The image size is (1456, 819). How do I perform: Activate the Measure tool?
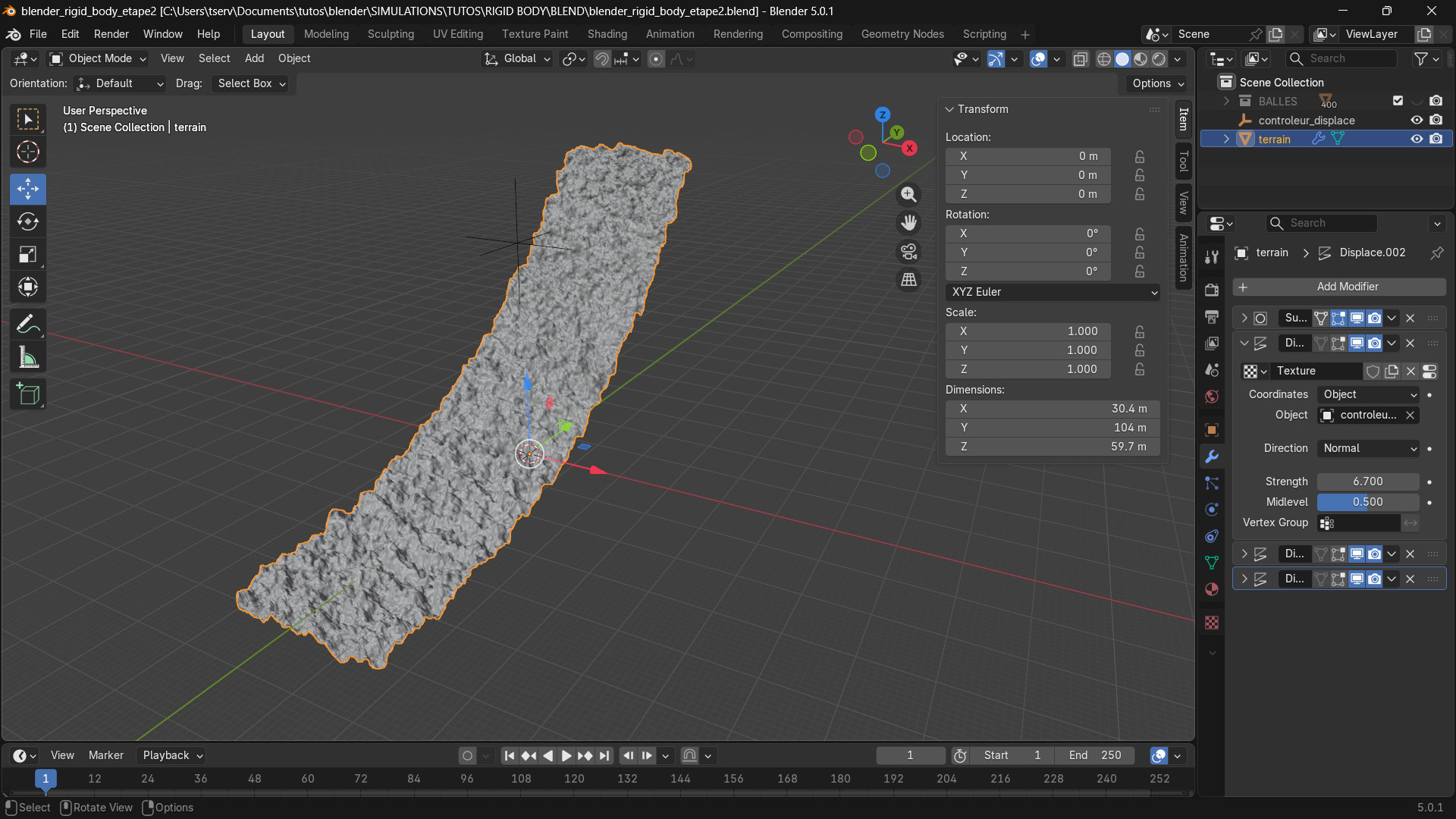[28, 357]
